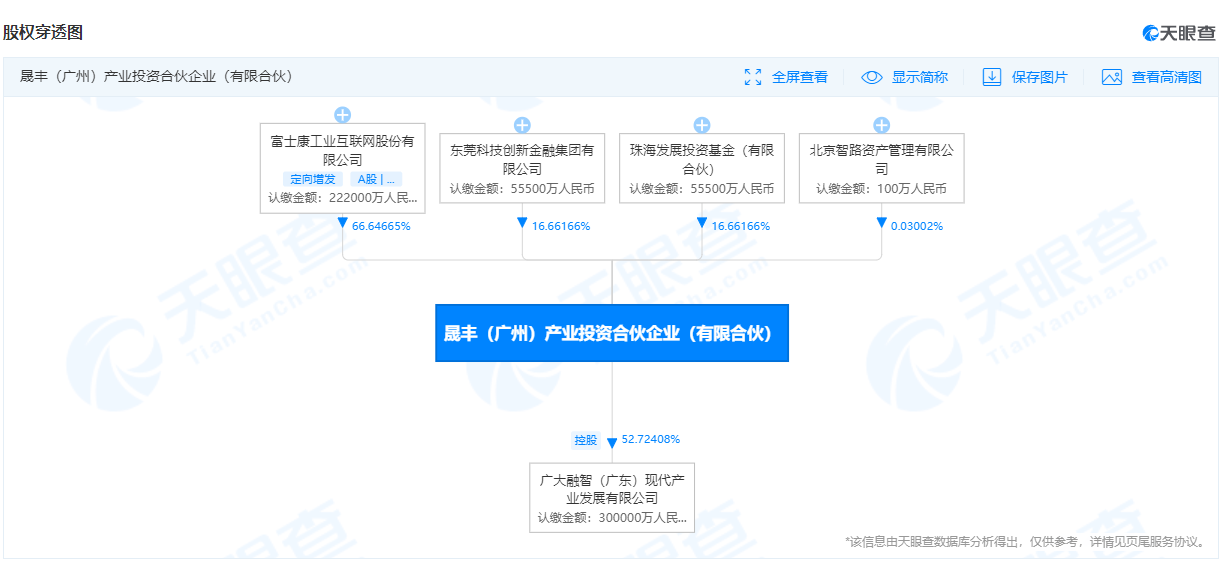Open 富士康工业互联网股份有限公司 node
The height and width of the screenshot is (574, 1222).
[x=342, y=168]
